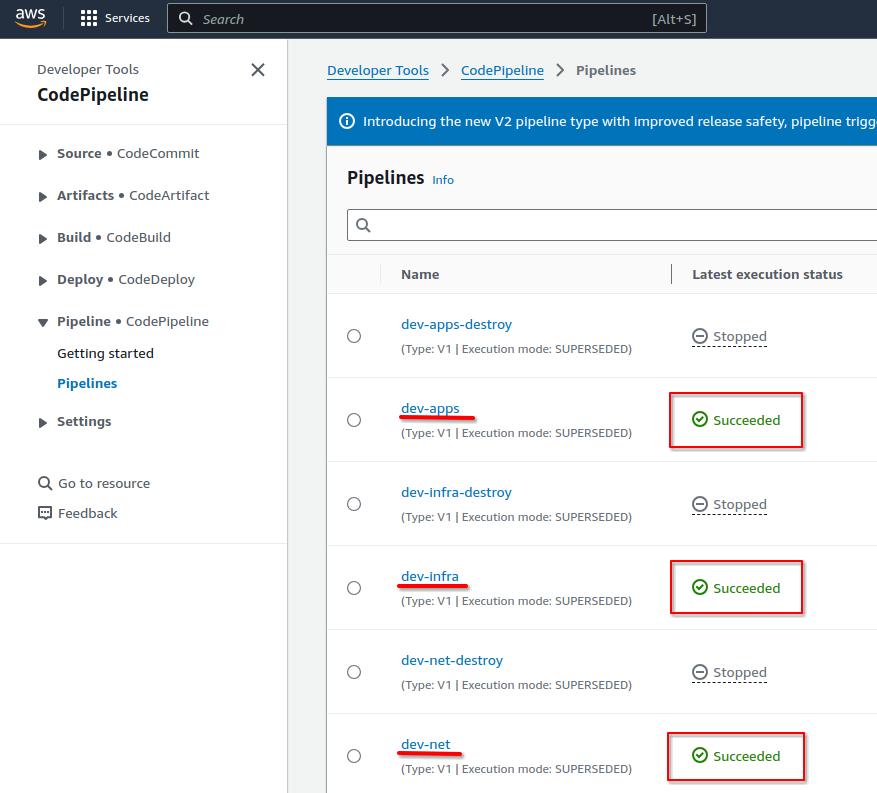This screenshot has height=793, width=877.
Task: Select the dev-infra-destroy pipeline radio button
Action: coord(354,504)
